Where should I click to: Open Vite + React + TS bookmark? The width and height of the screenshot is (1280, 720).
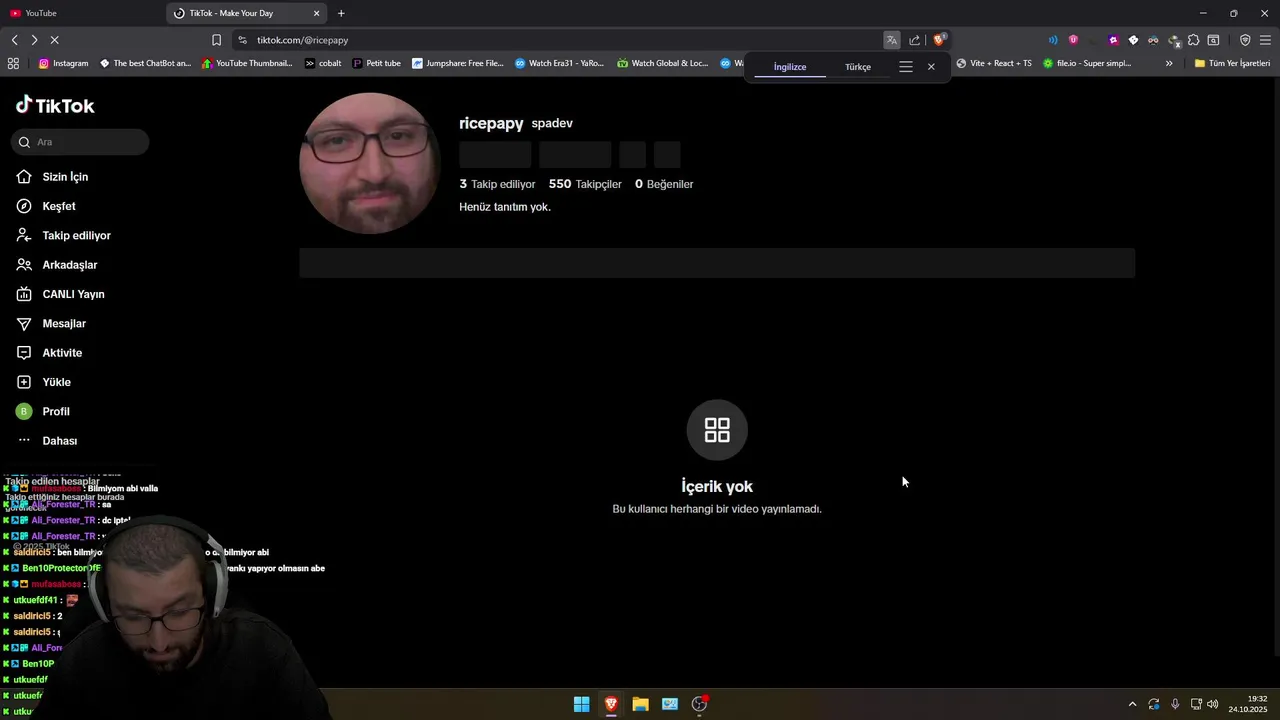(994, 63)
